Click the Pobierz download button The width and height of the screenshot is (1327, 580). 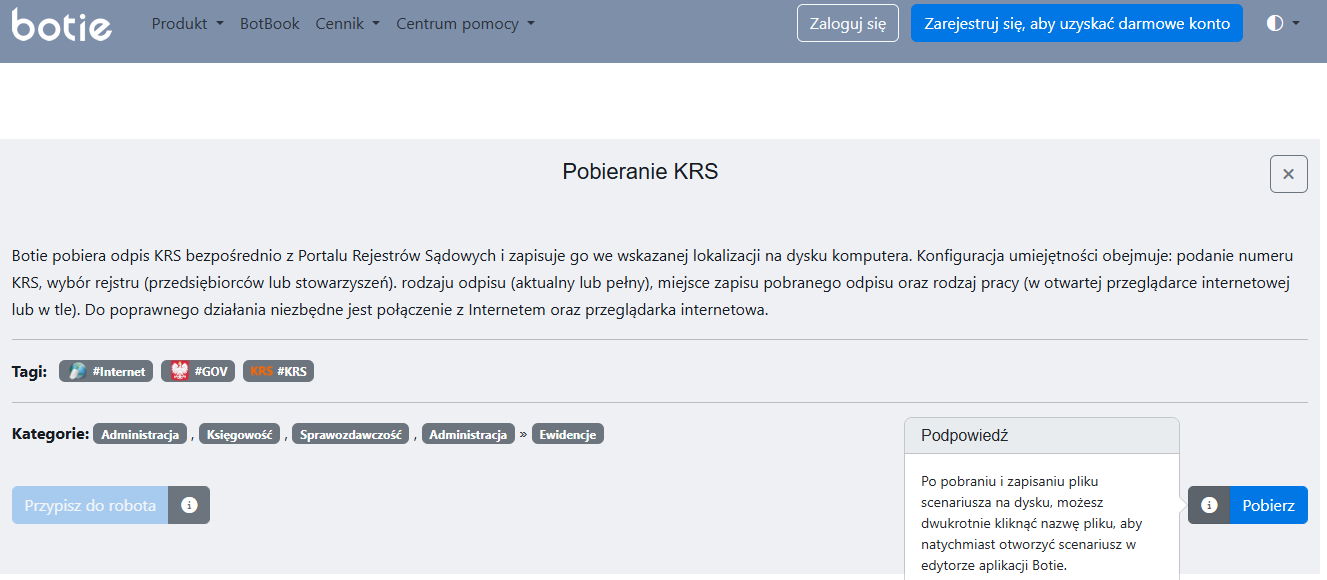1269,505
